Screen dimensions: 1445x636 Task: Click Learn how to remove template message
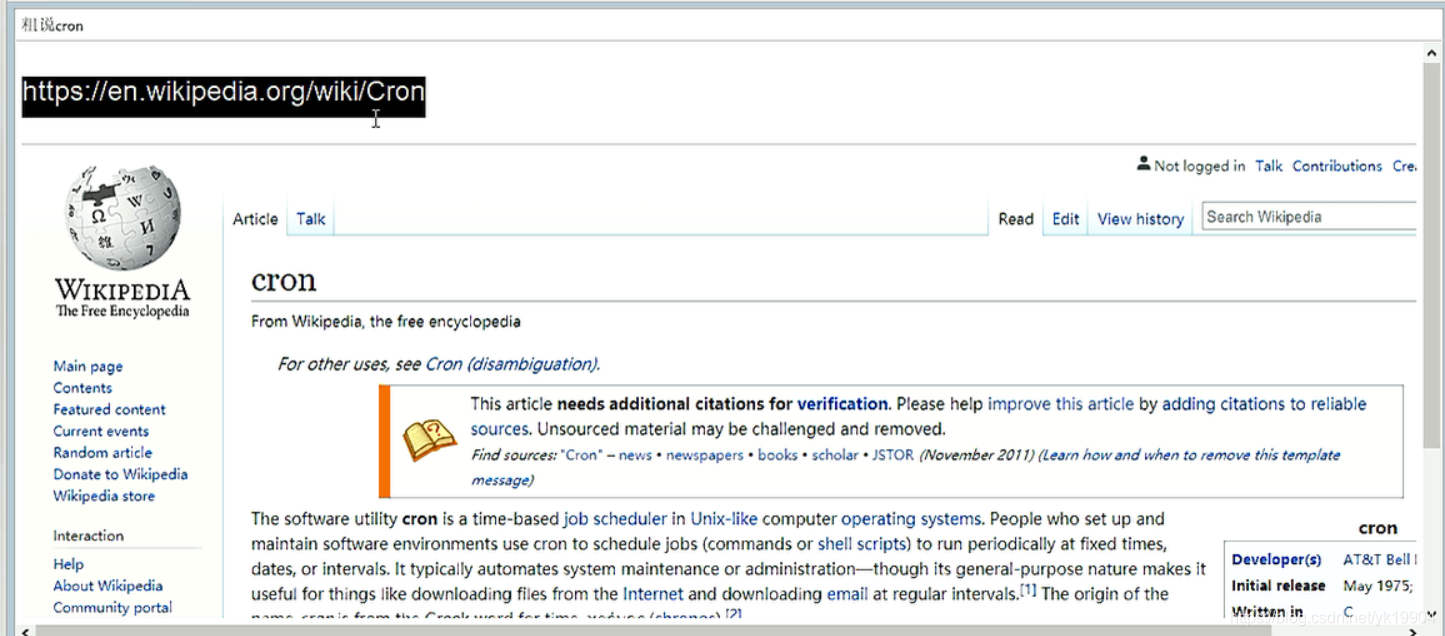905,467
